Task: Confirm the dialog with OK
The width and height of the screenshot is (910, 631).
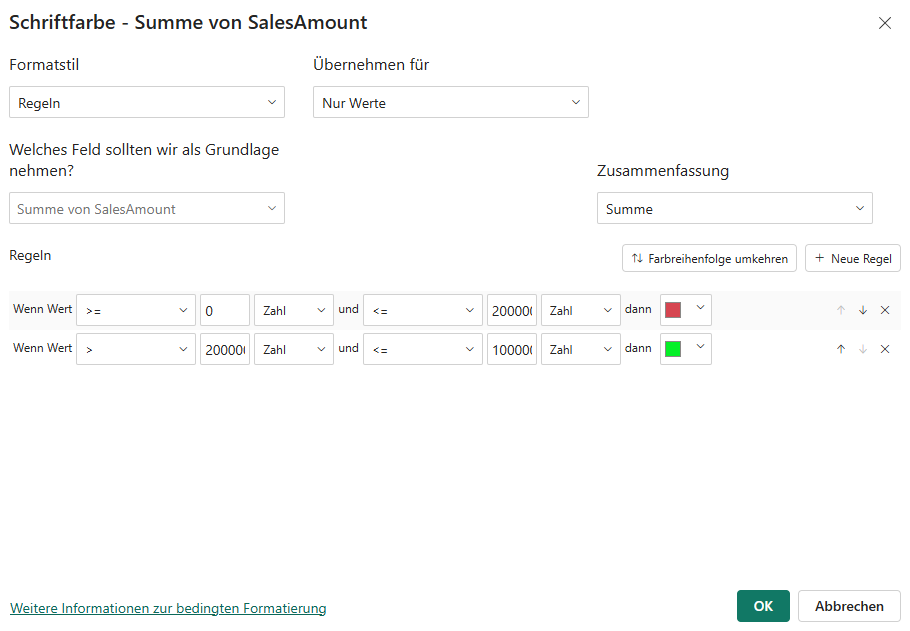Action: point(763,606)
